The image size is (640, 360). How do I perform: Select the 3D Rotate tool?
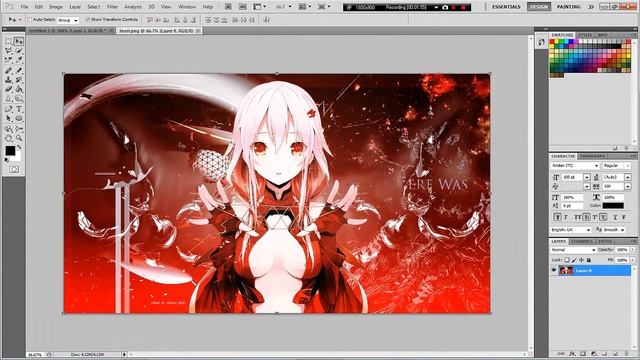9,129
